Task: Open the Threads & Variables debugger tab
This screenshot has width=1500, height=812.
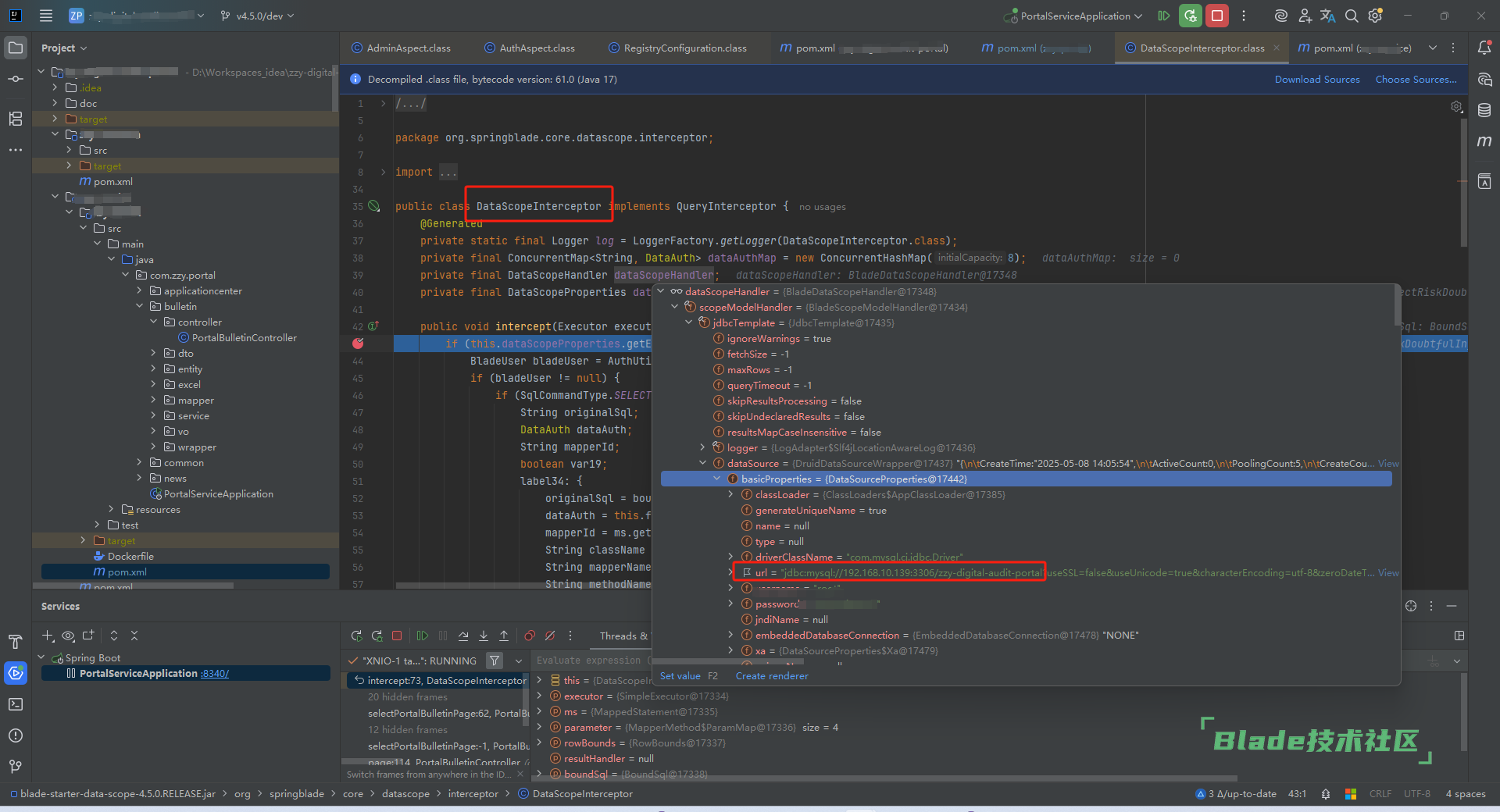Action: click(x=623, y=636)
